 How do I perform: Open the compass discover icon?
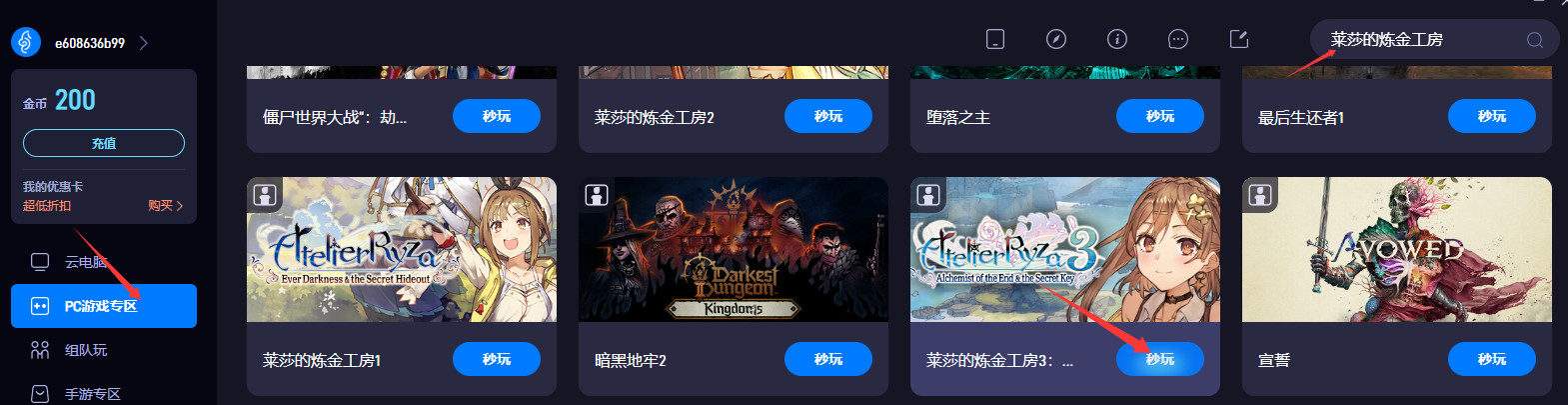click(x=1055, y=39)
